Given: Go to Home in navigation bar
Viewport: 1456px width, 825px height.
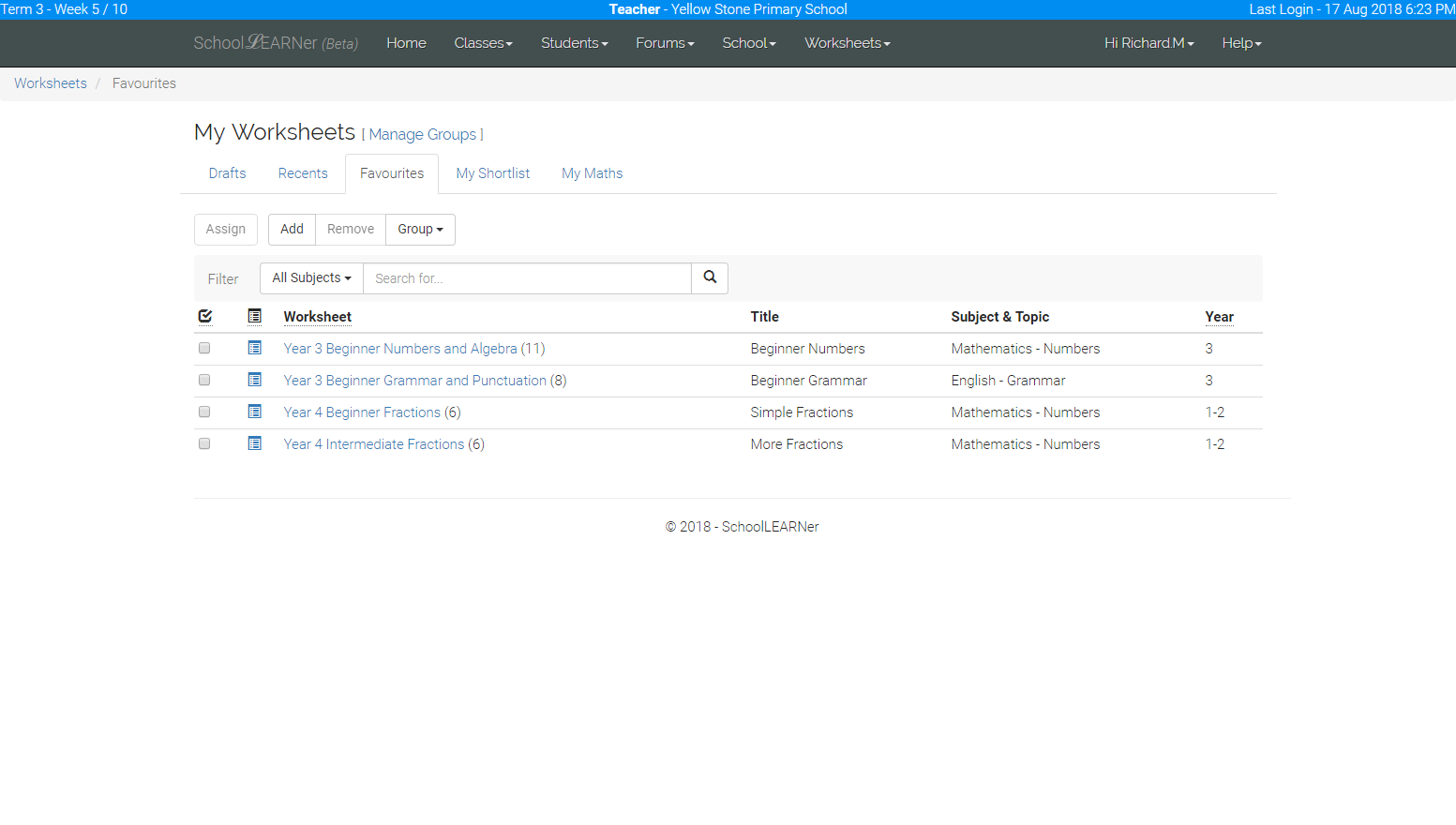Looking at the screenshot, I should 406,43.
